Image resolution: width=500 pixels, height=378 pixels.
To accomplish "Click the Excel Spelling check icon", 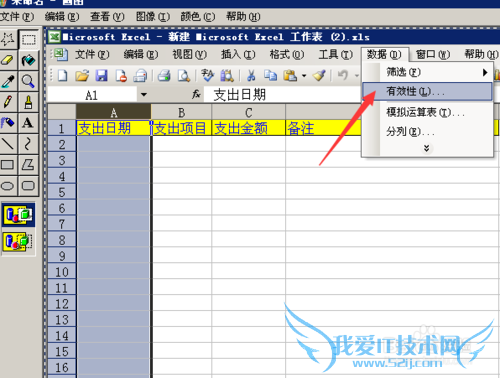I will (x=207, y=76).
